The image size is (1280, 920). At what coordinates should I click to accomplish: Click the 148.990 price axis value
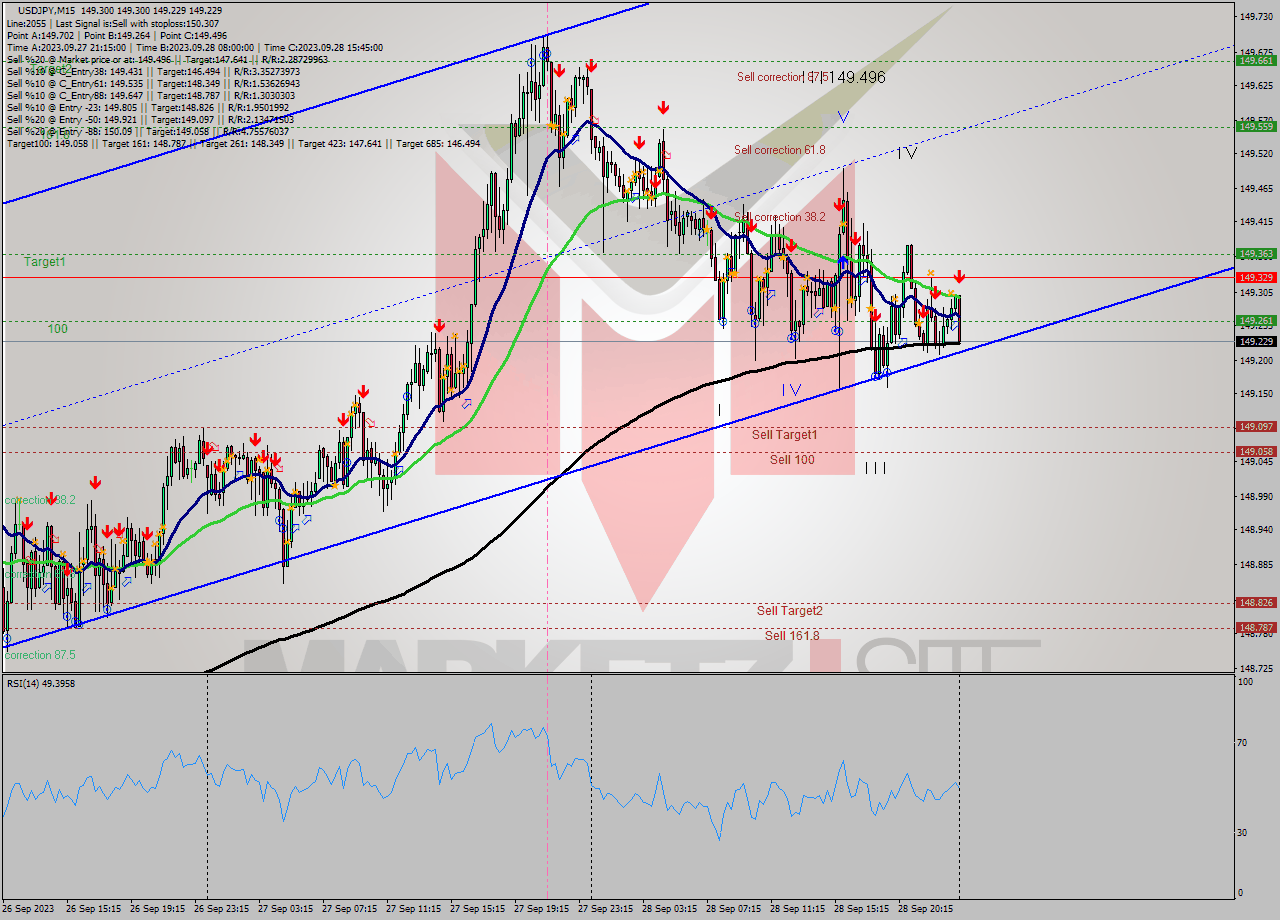tap(1256, 497)
